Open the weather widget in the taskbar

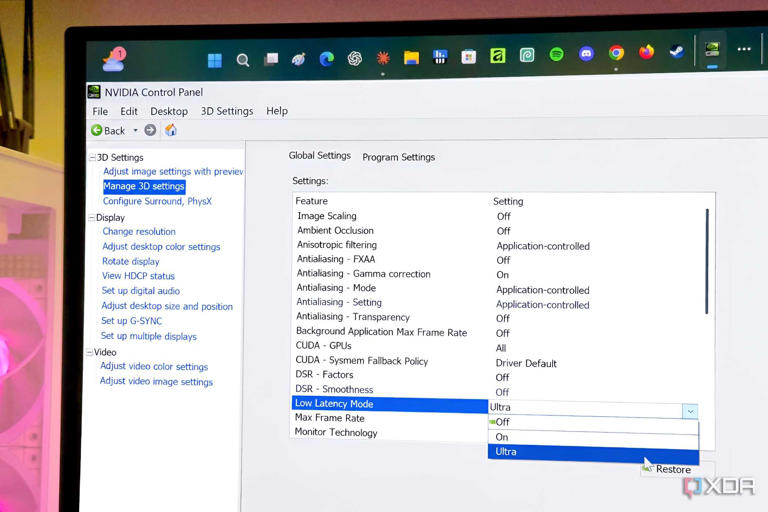point(114,60)
